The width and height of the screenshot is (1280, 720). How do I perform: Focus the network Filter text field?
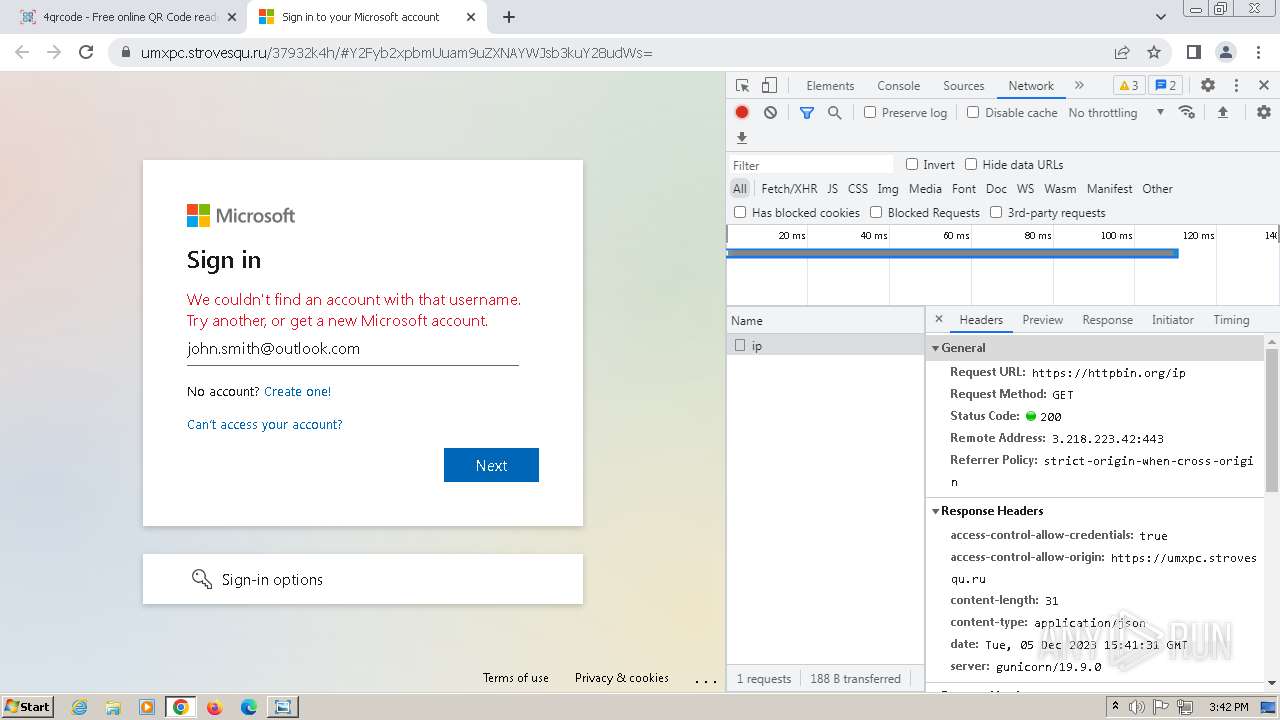(811, 165)
